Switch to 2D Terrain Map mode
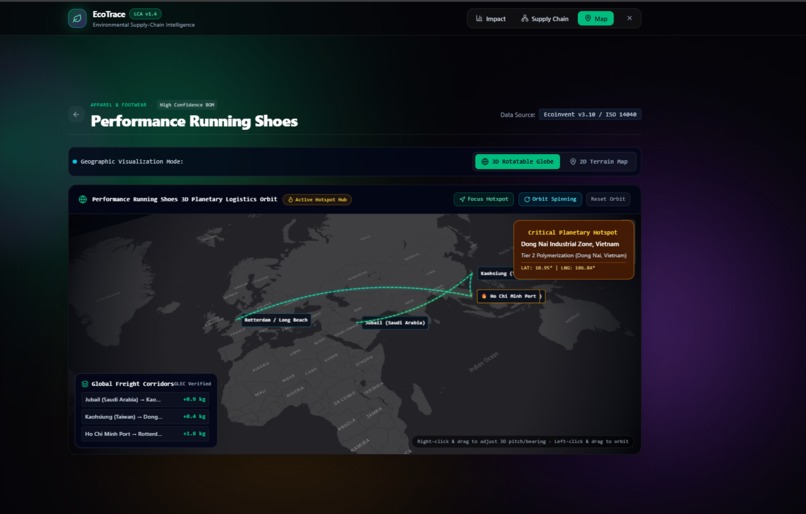Image resolution: width=806 pixels, height=514 pixels. click(598, 161)
